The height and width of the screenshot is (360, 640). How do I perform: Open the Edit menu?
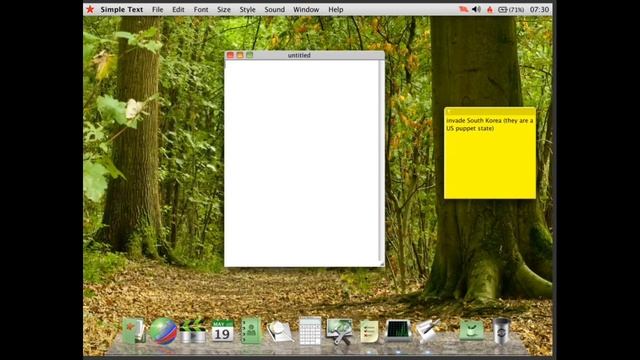tap(178, 9)
